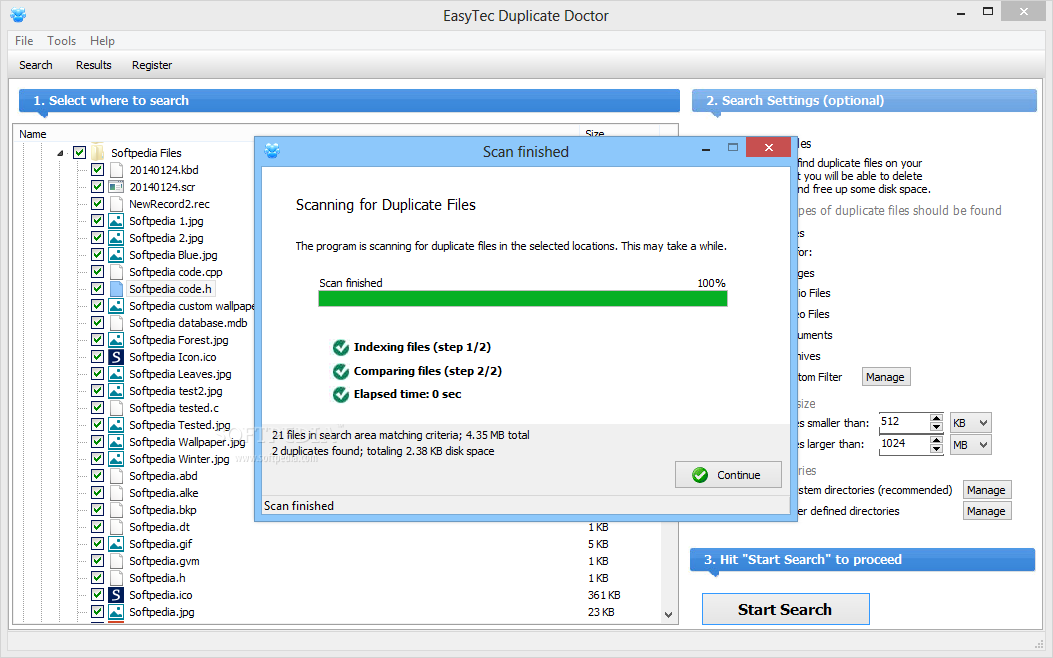Select the Softpedia.h file row
Image resolution: width=1053 pixels, height=658 pixels.
tap(157, 578)
